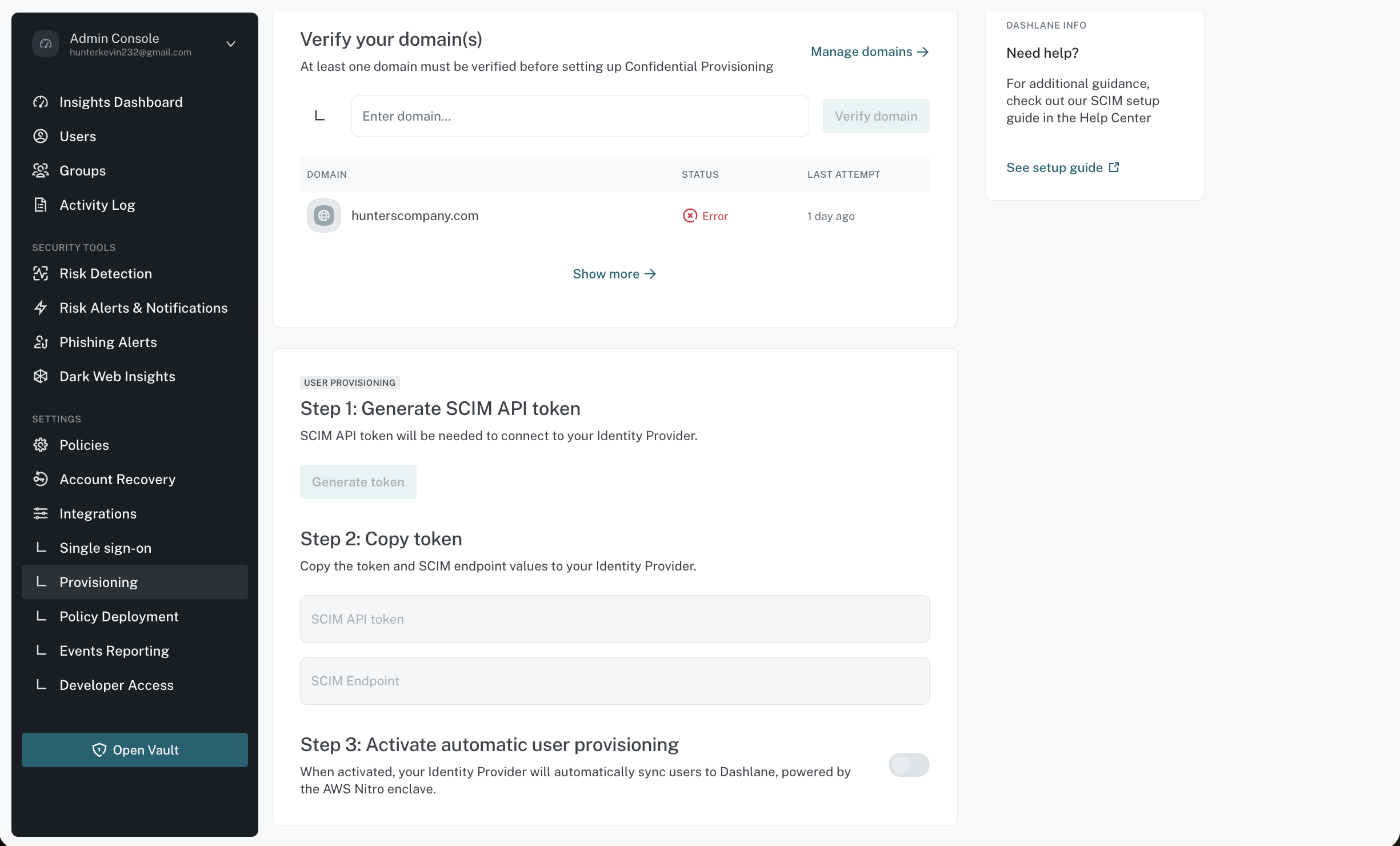Click the Integrations sliders icon
Viewport: 1400px width, 846px height.
pos(41,513)
